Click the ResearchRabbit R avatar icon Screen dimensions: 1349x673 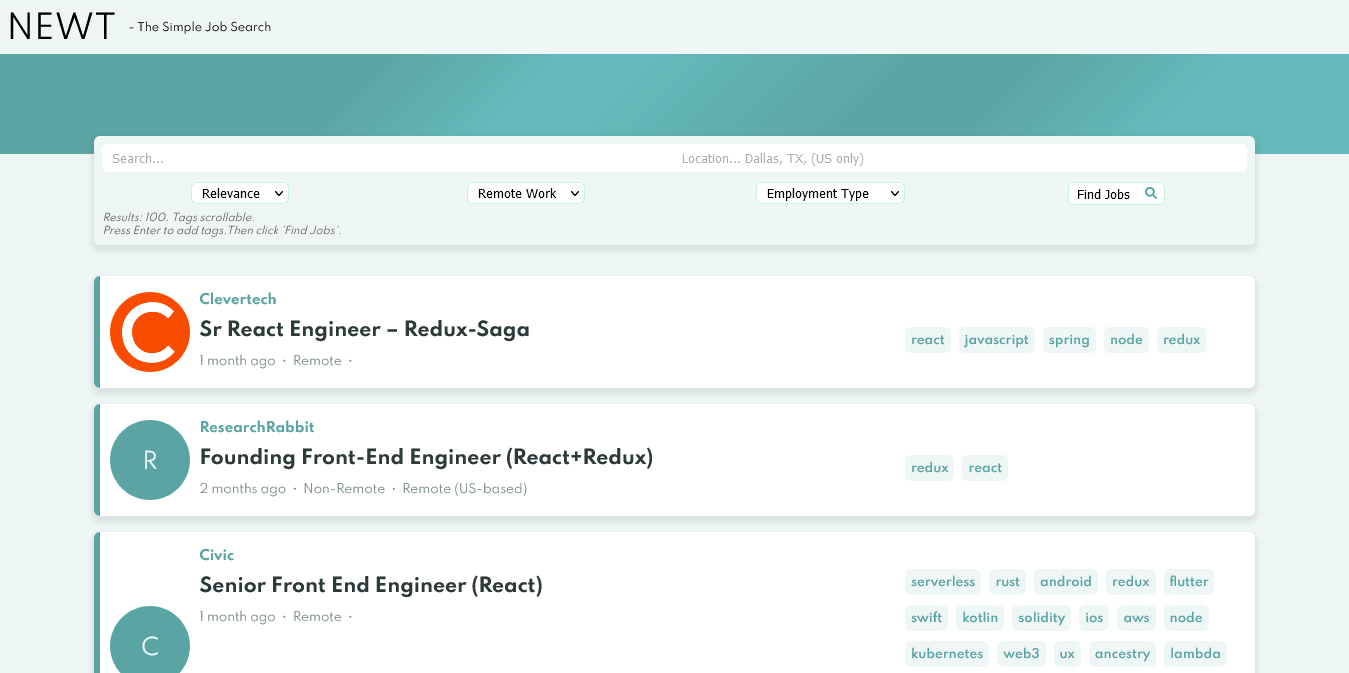(150, 460)
